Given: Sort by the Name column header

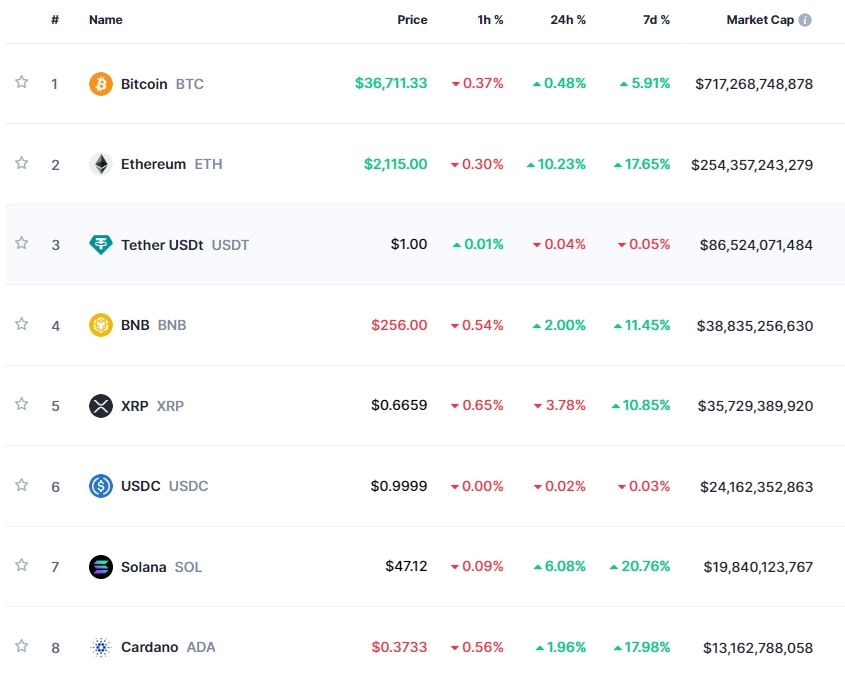Looking at the screenshot, I should pos(105,20).
